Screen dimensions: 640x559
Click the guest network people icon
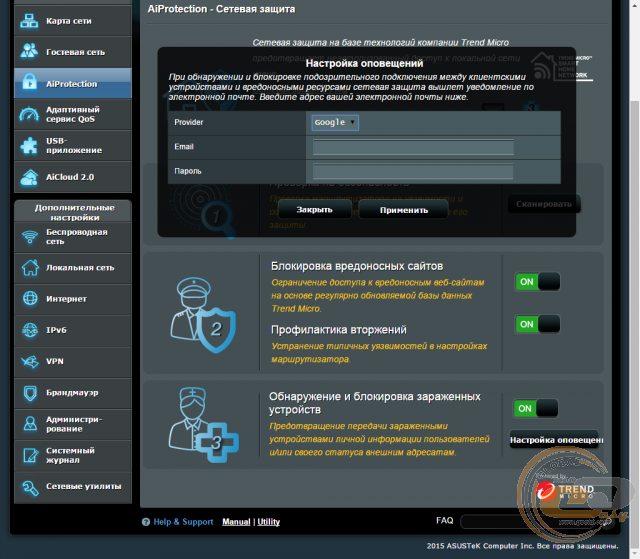[x=29, y=51]
